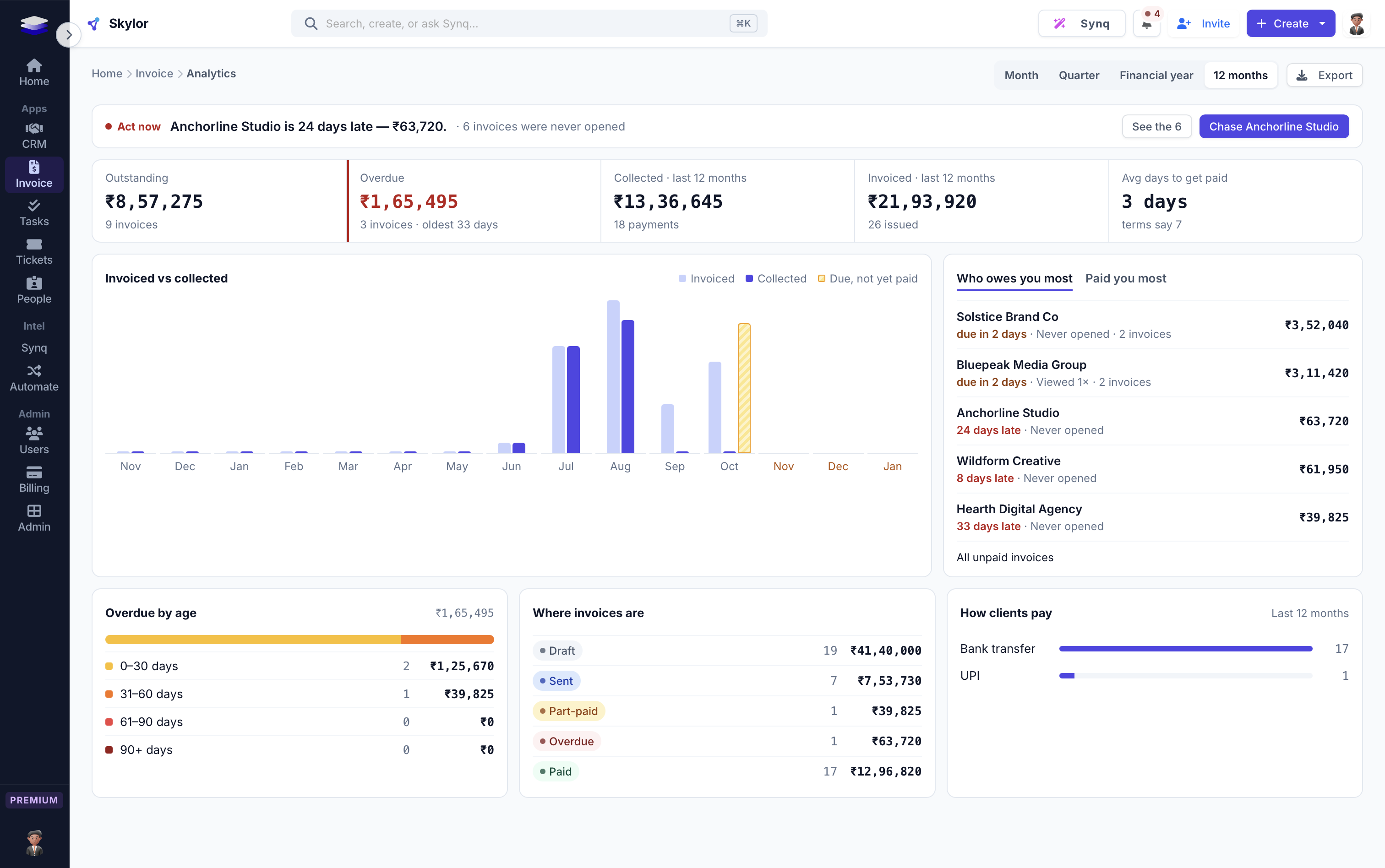Image resolution: width=1385 pixels, height=868 pixels.
Task: Open the Create dropdown arrow
Action: [1322, 23]
